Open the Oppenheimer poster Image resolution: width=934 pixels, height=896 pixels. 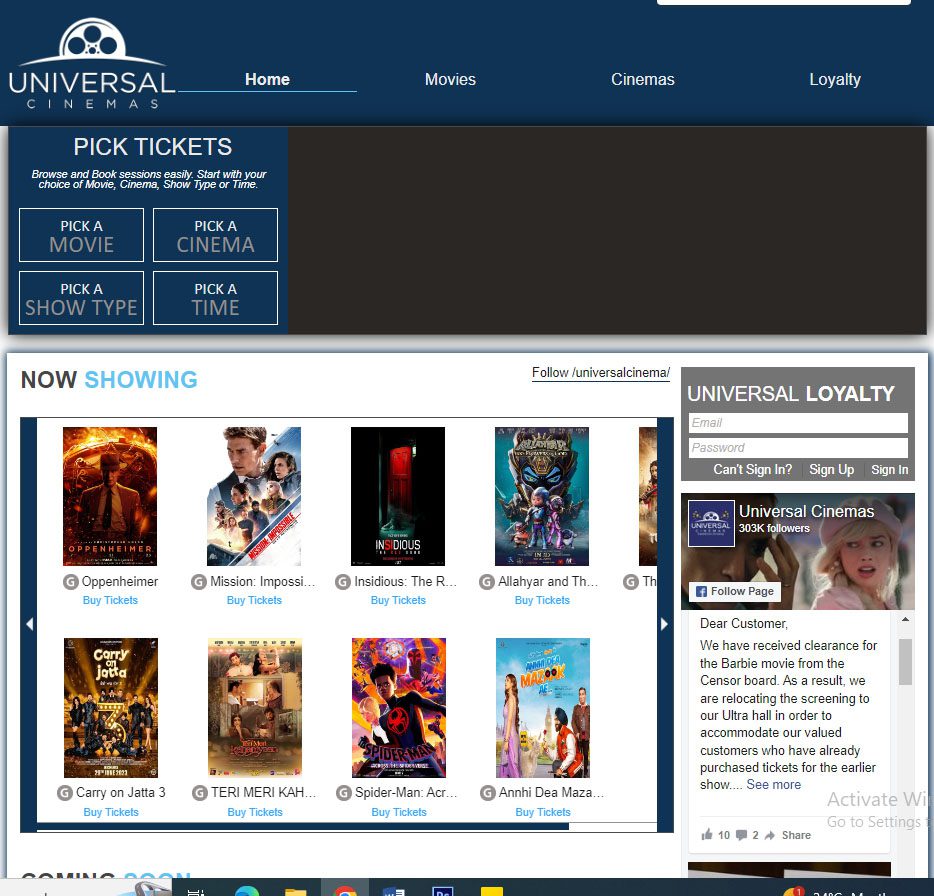(x=110, y=496)
